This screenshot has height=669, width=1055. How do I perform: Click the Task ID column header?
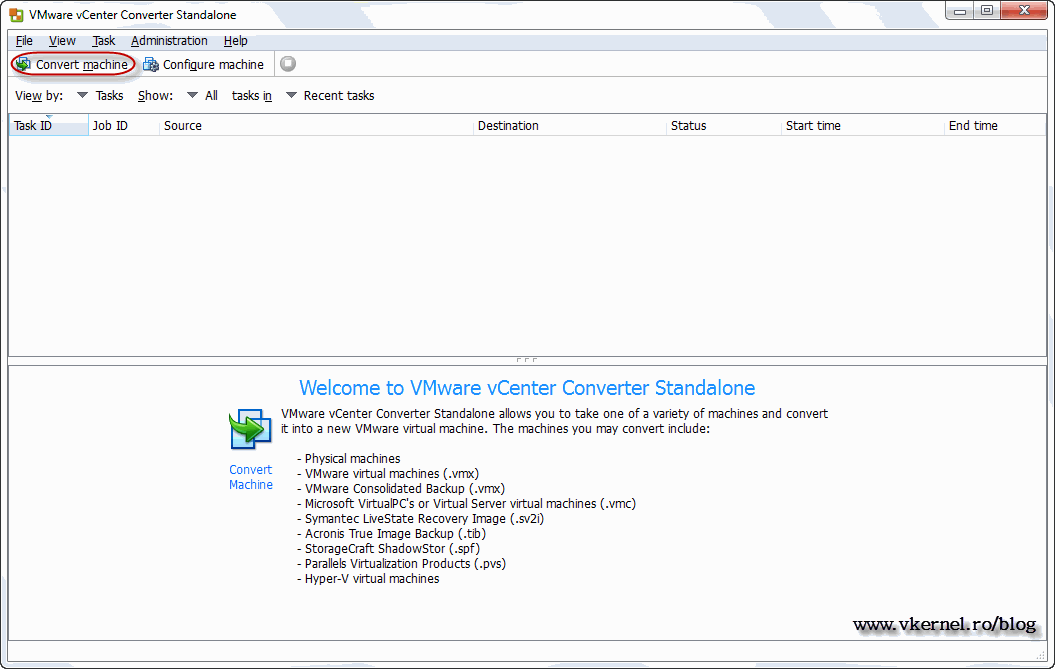tap(35, 126)
